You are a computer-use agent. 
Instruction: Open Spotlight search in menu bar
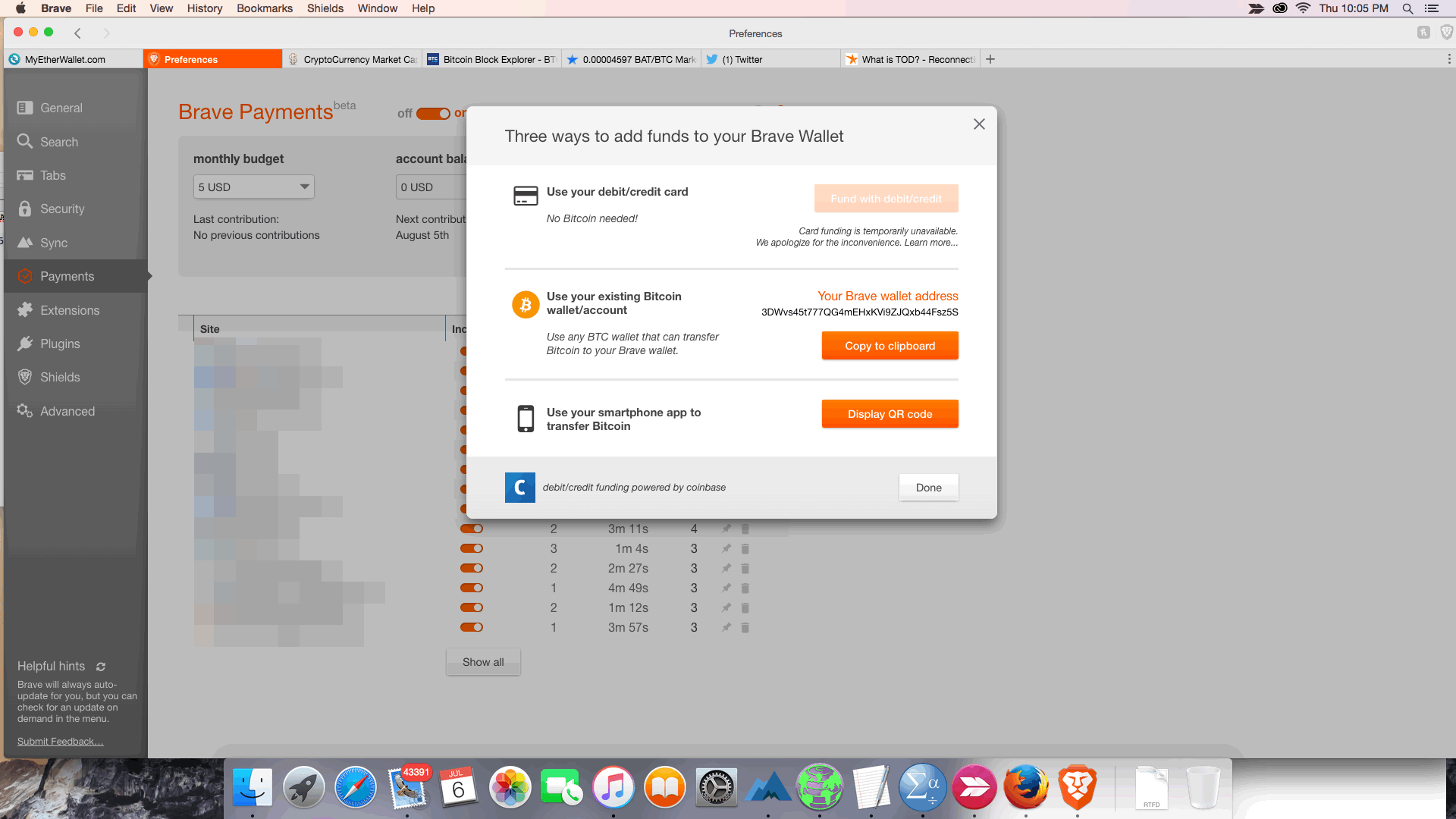click(1407, 8)
